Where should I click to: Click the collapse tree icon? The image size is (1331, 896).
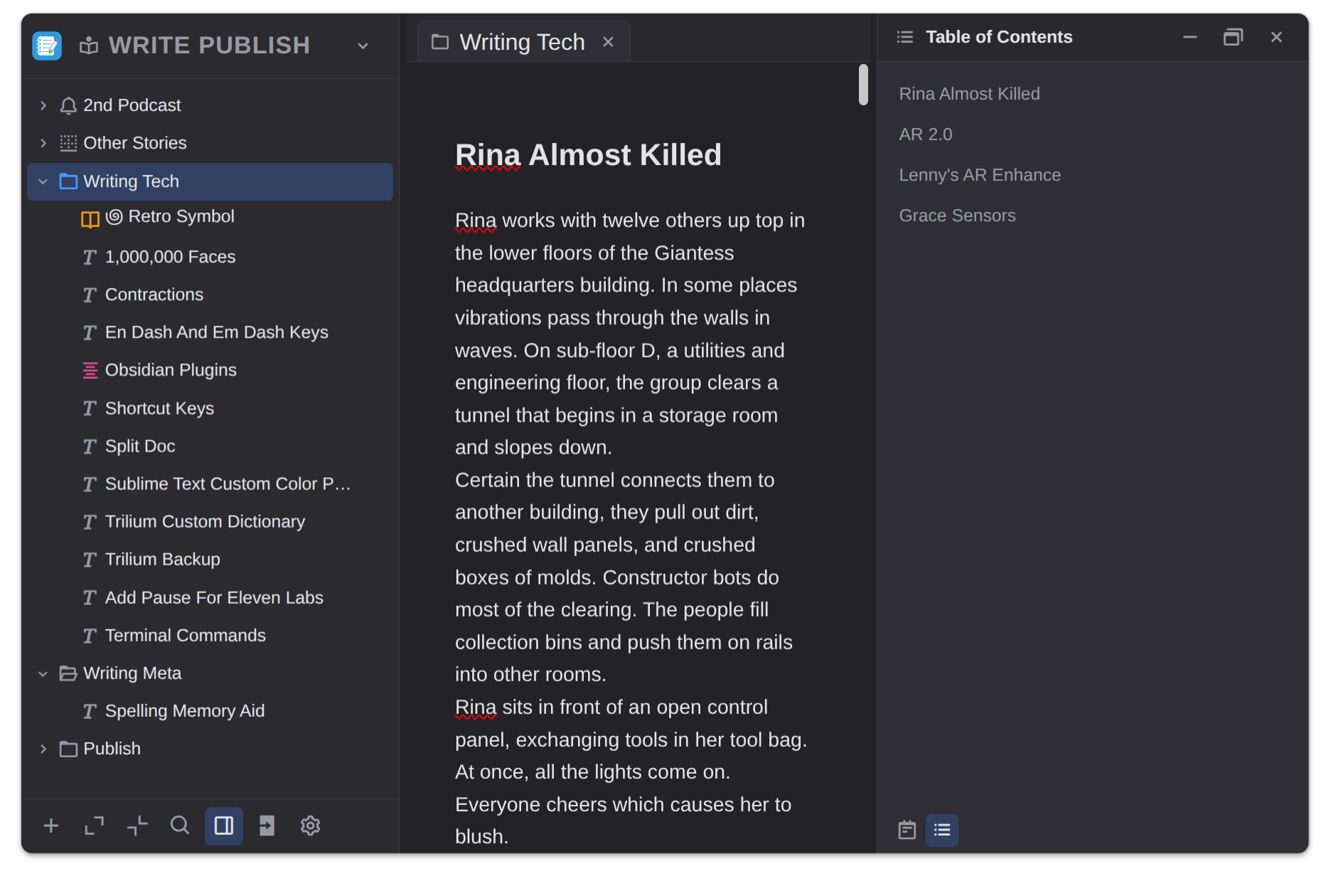[x=137, y=826]
